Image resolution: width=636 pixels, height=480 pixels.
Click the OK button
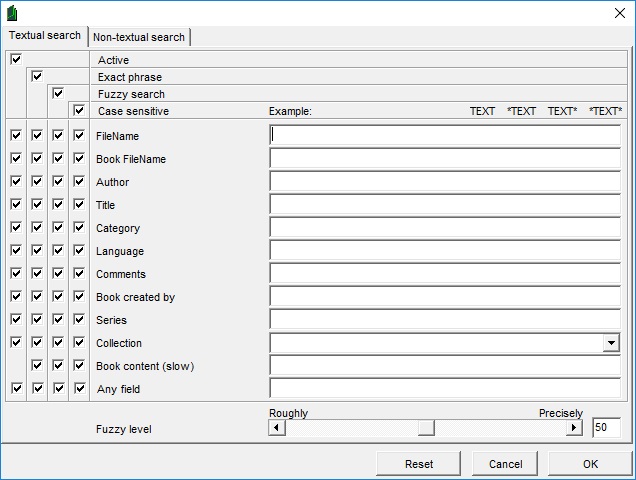click(x=590, y=464)
